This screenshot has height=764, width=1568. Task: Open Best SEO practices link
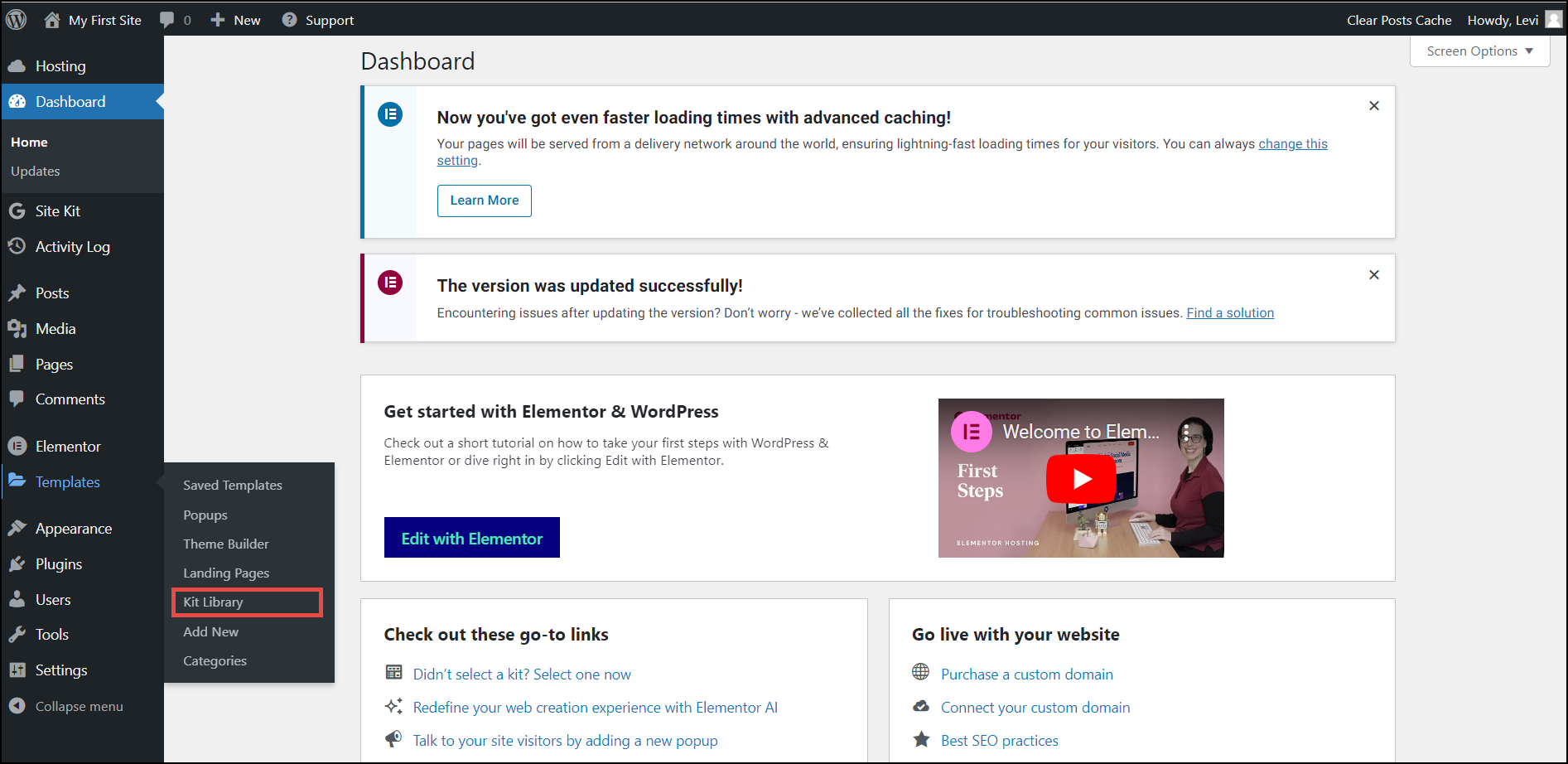pyautogui.click(x=1000, y=741)
